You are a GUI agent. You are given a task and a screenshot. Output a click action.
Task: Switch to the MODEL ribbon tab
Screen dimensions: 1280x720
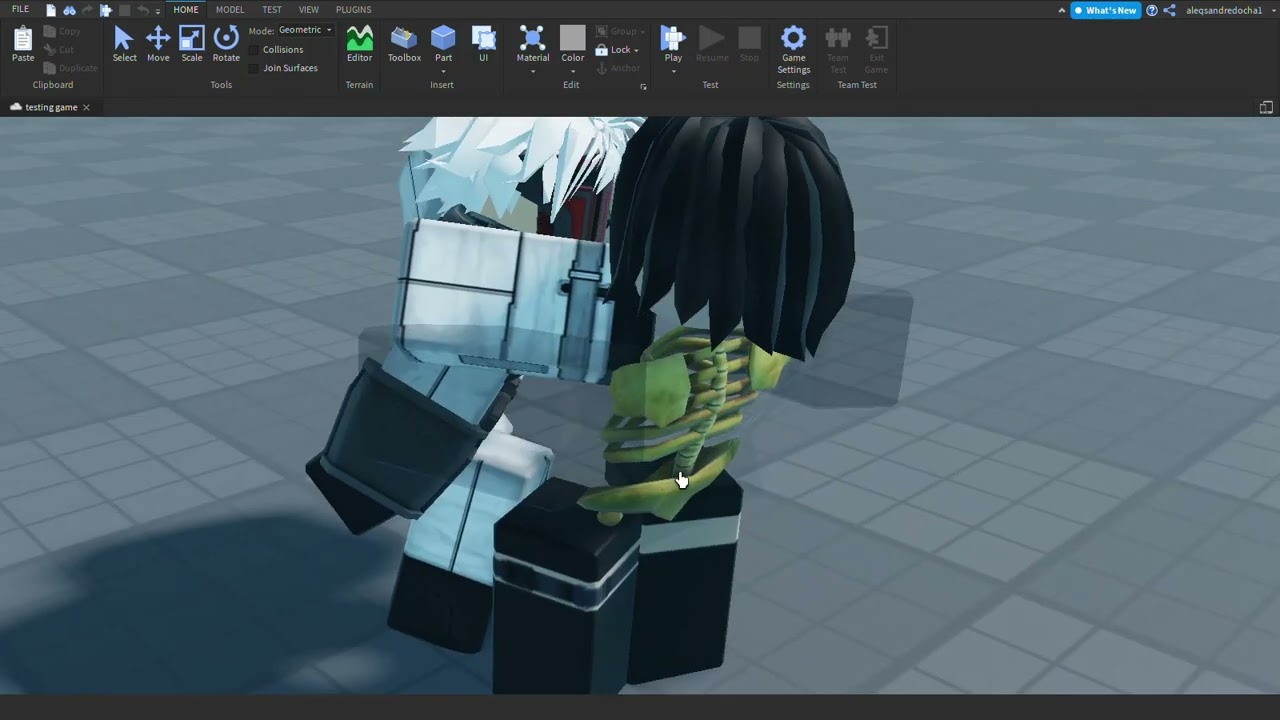230,10
